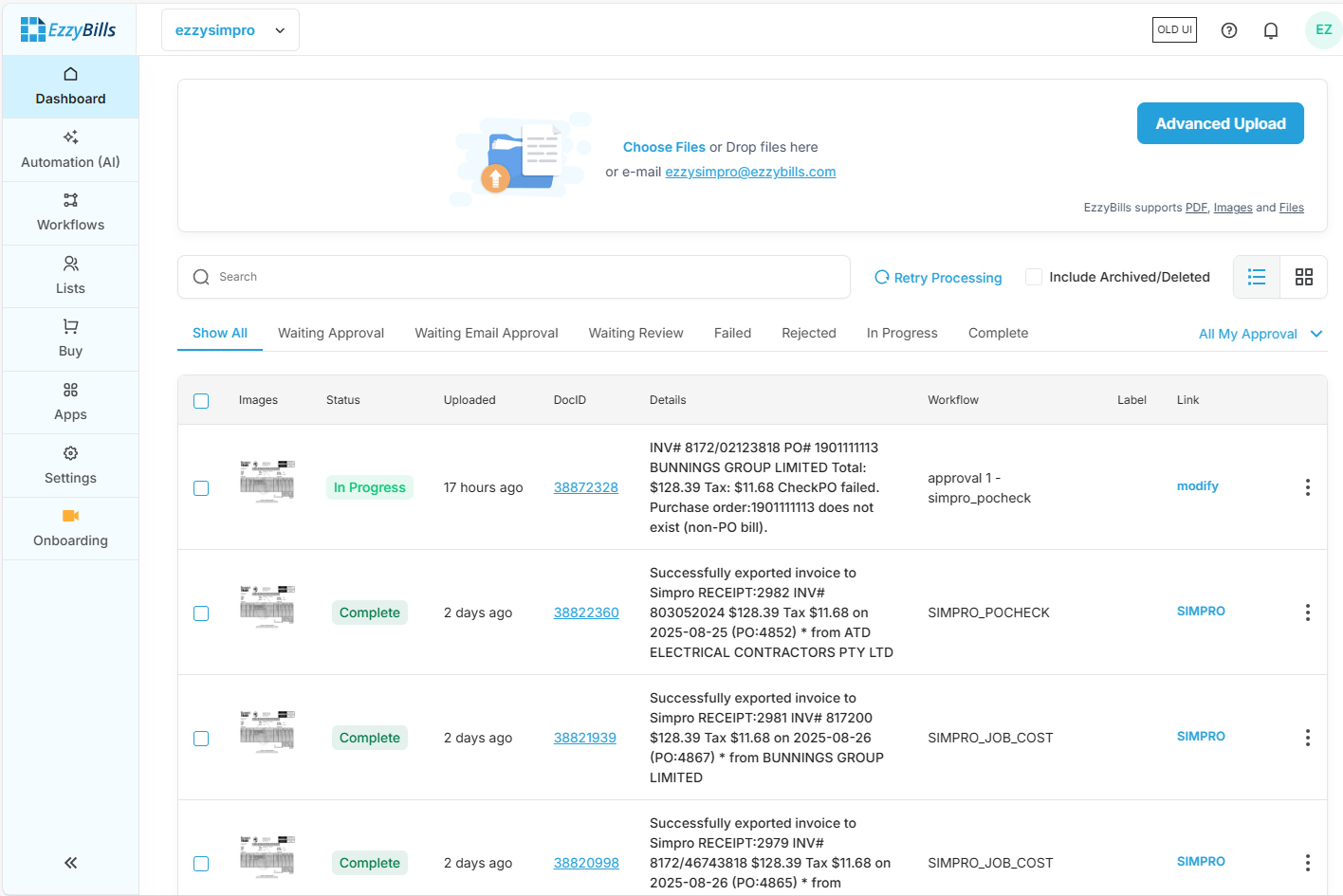Open the notifications bell

pyautogui.click(x=1270, y=30)
